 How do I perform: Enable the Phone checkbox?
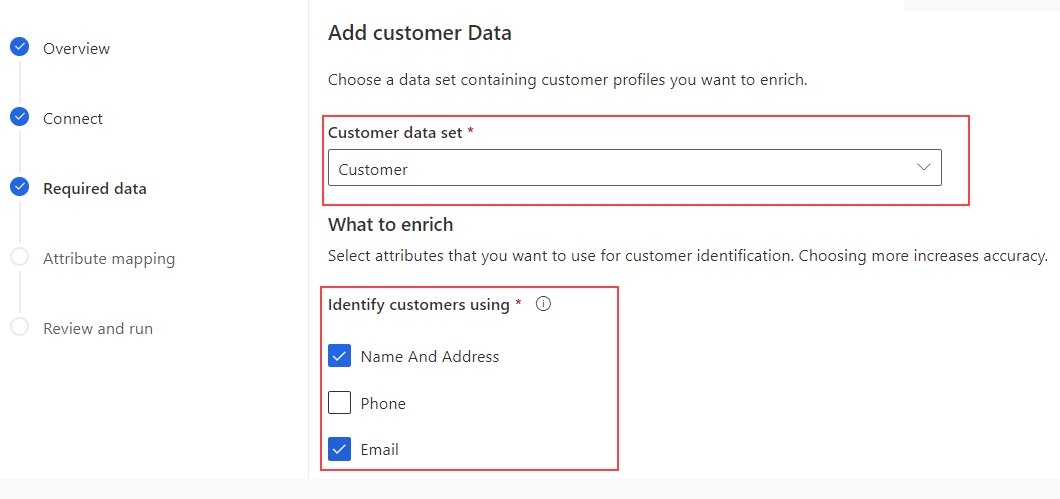(x=339, y=403)
